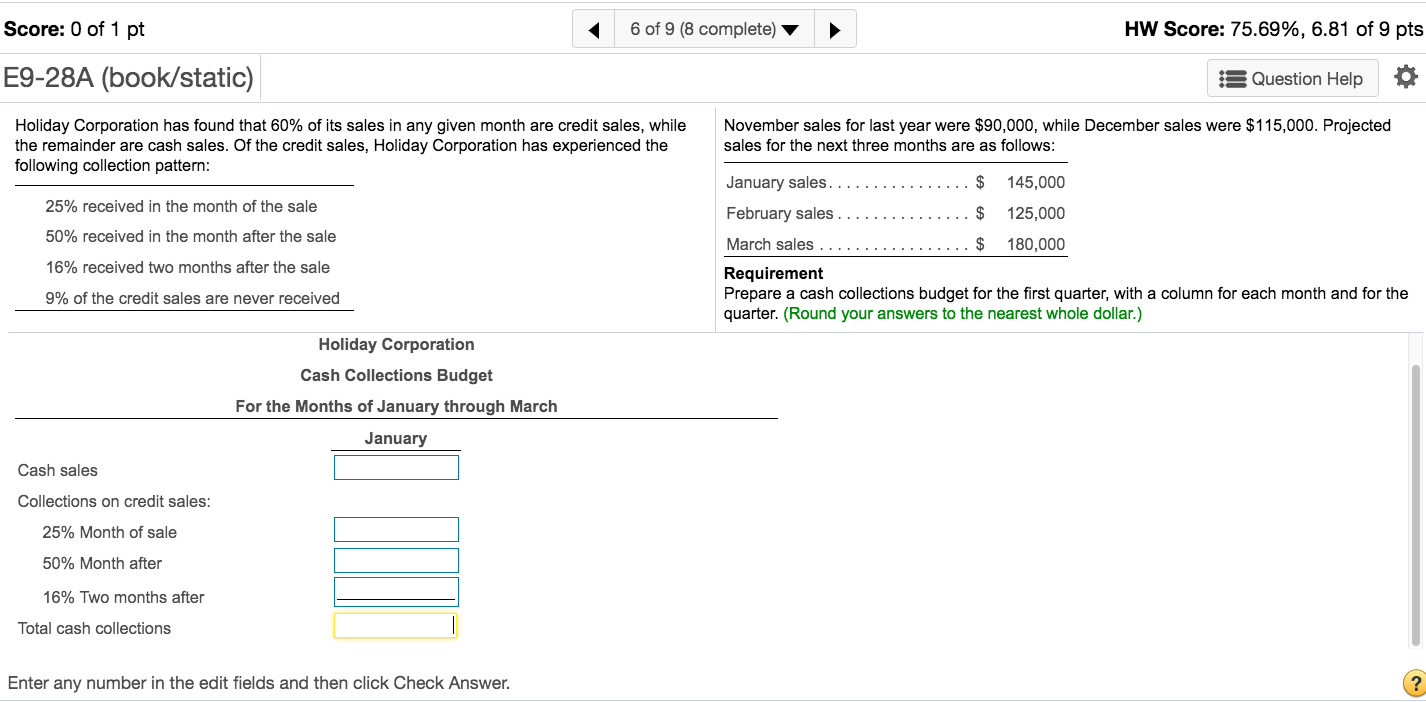The width and height of the screenshot is (1426, 702).
Task: Select the 'E9-28A (book/static)' title text
Action: (x=129, y=77)
